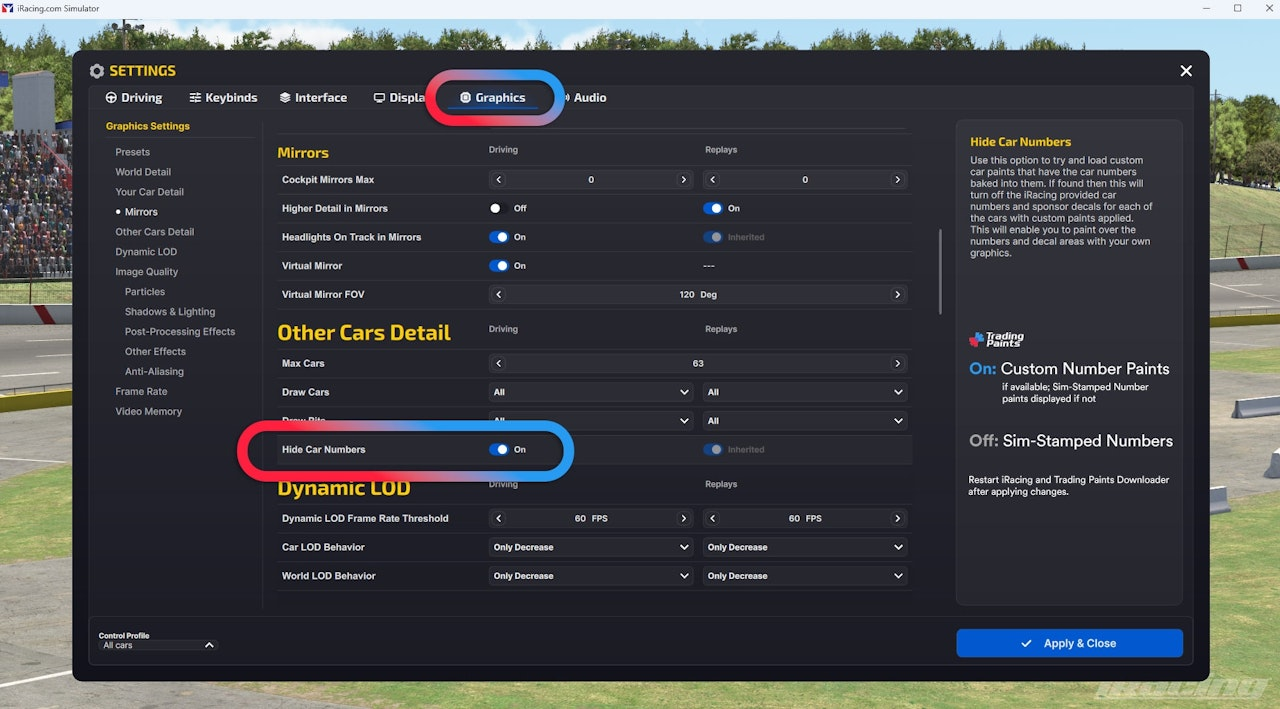Lower replays Dynamic LOD Frame Rate Threshold
The height and width of the screenshot is (709, 1280).
pos(712,519)
